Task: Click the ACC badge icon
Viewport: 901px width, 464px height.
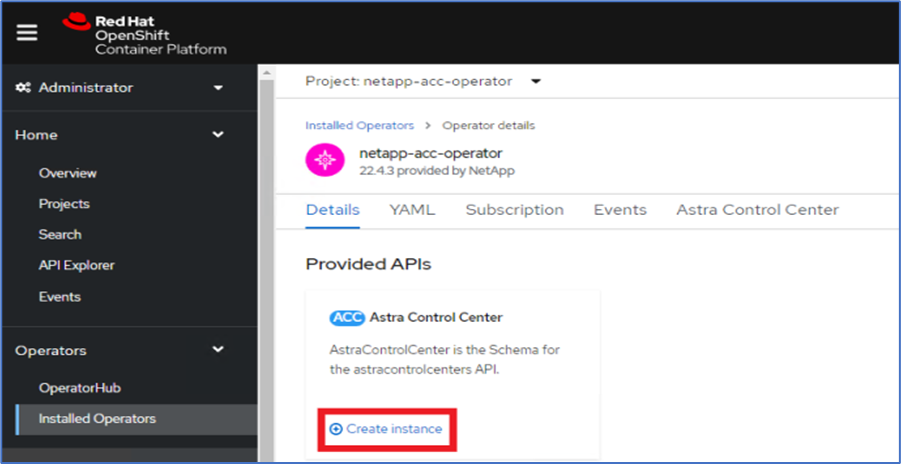Action: [x=346, y=317]
